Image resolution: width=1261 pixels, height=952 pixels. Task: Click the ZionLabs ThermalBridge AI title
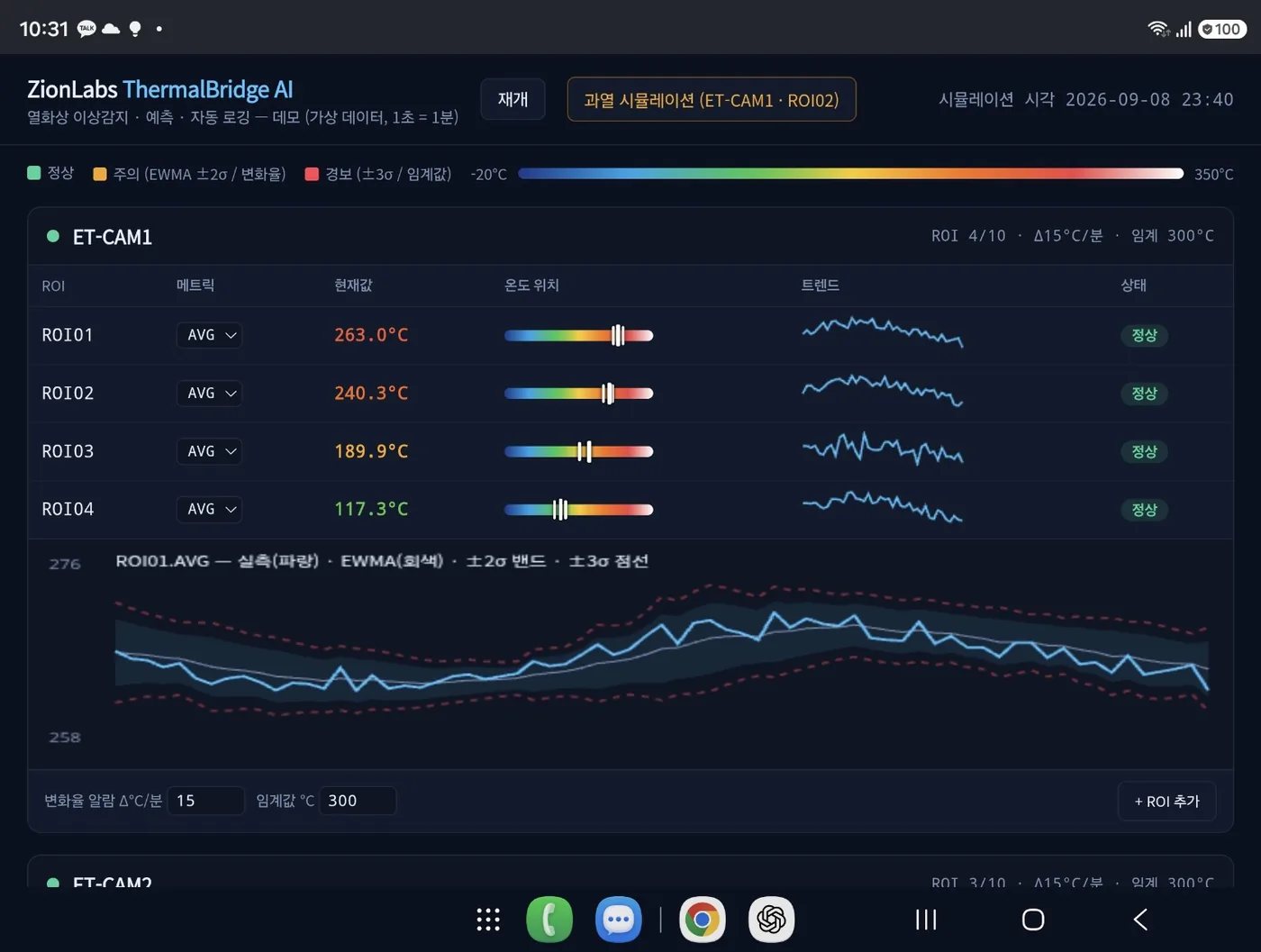tap(159, 89)
